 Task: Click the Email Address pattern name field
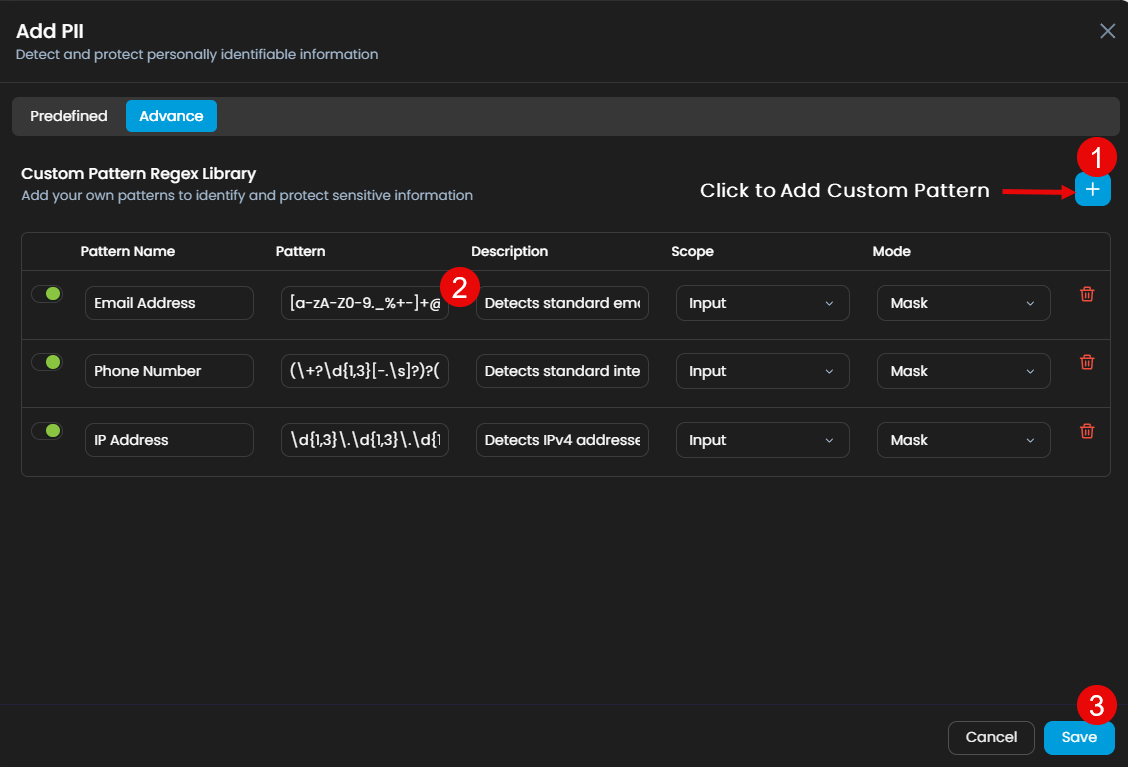pyautogui.click(x=169, y=303)
